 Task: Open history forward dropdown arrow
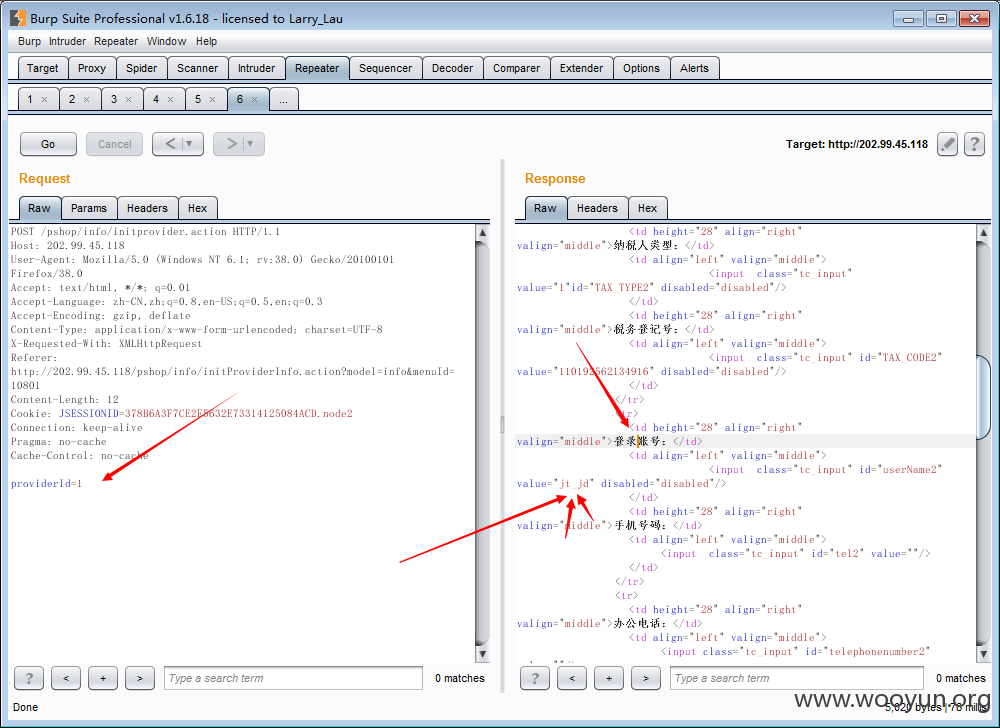(x=250, y=144)
